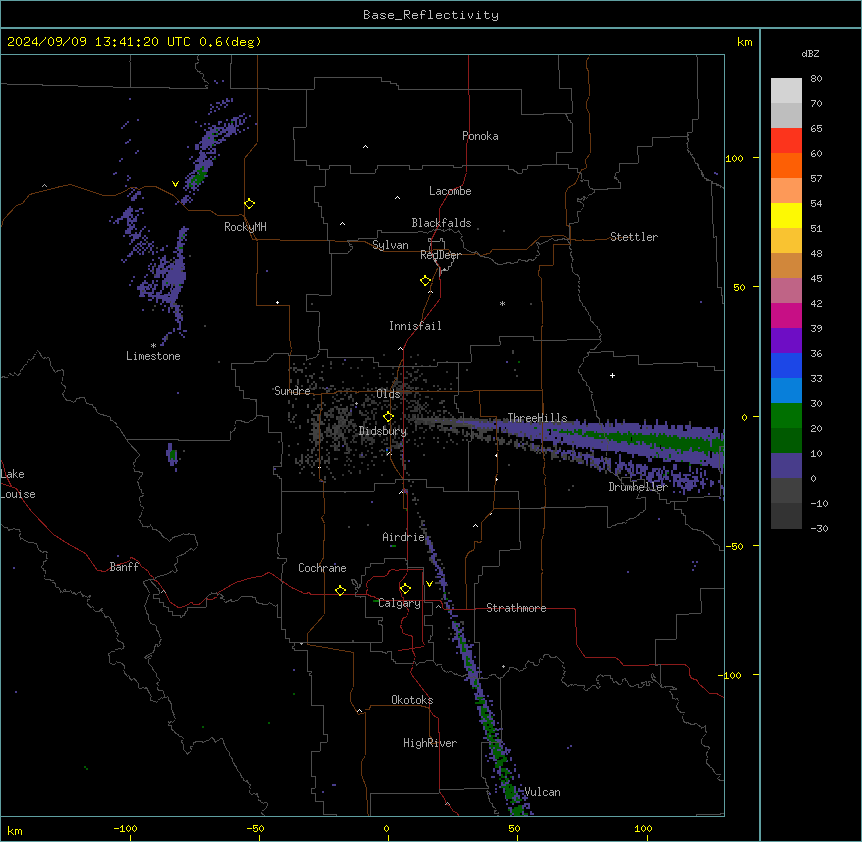This screenshot has height=842, width=862.
Task: Click the Vulcan label
Action: pos(543,792)
